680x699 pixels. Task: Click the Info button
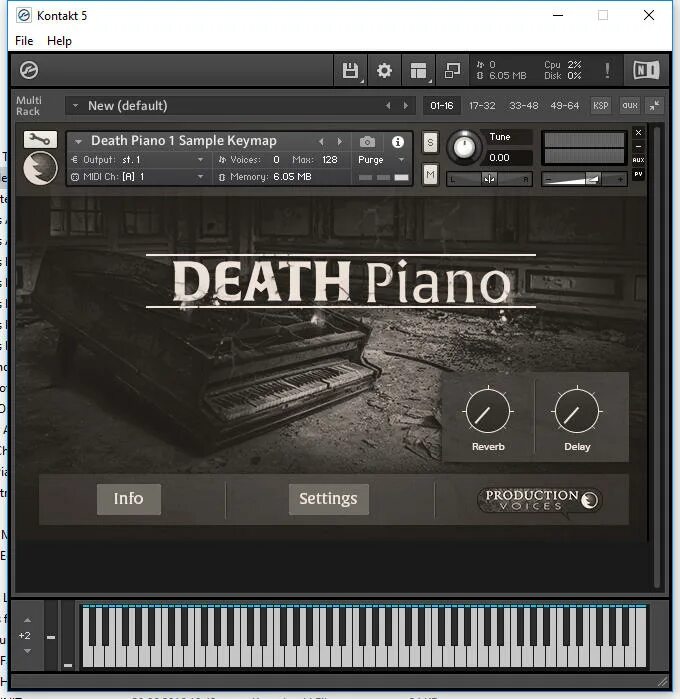pyautogui.click(x=129, y=499)
